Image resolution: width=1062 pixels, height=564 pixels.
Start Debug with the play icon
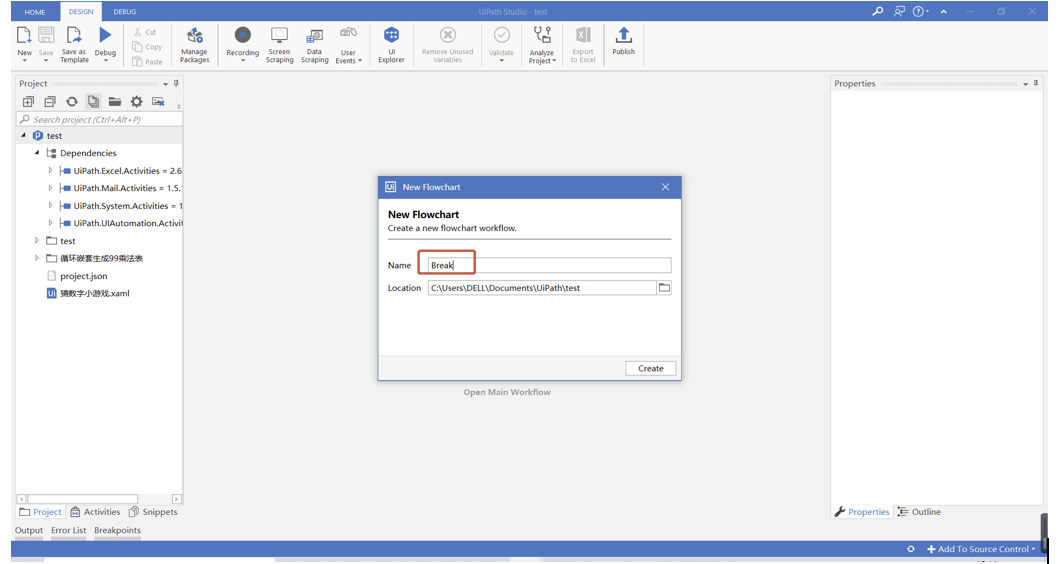click(x=105, y=35)
